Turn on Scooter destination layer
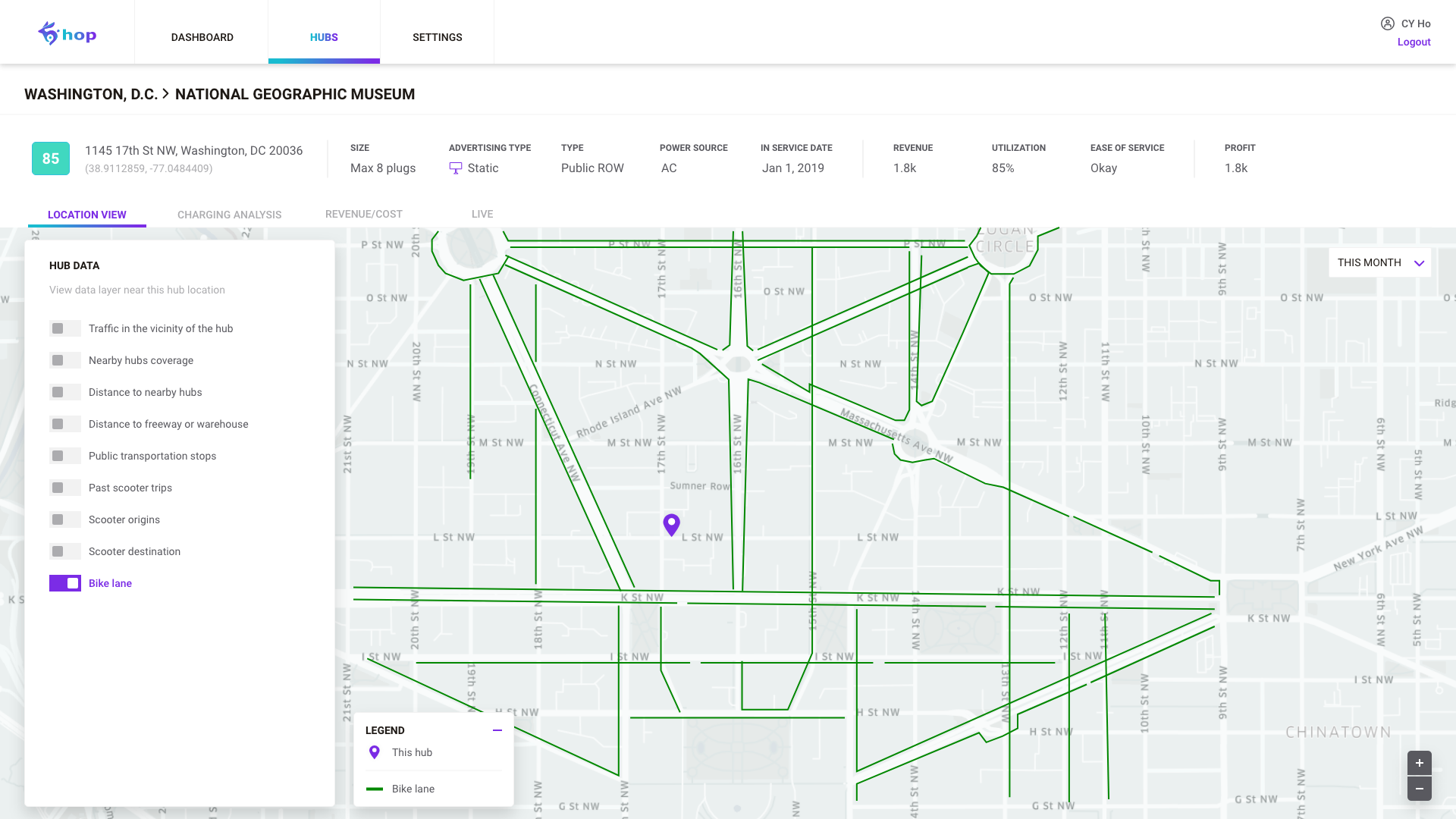This screenshot has height=819, width=1456. tap(65, 551)
